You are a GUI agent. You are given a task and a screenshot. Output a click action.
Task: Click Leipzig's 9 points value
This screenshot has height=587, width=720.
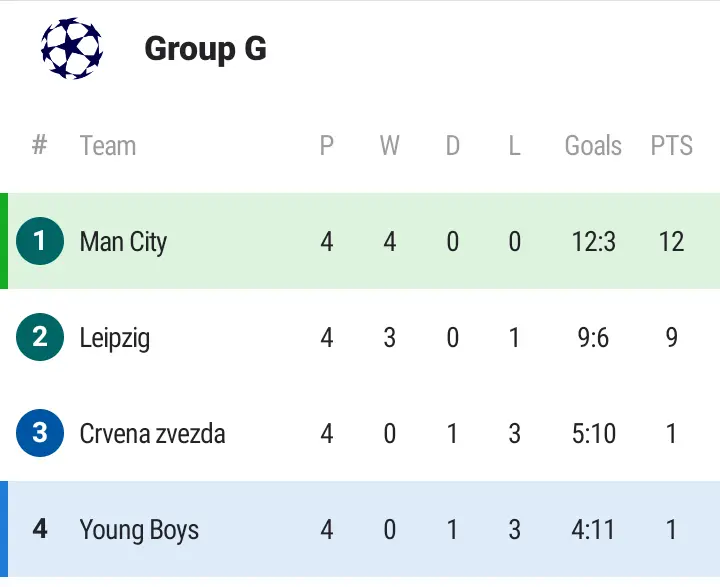click(671, 337)
